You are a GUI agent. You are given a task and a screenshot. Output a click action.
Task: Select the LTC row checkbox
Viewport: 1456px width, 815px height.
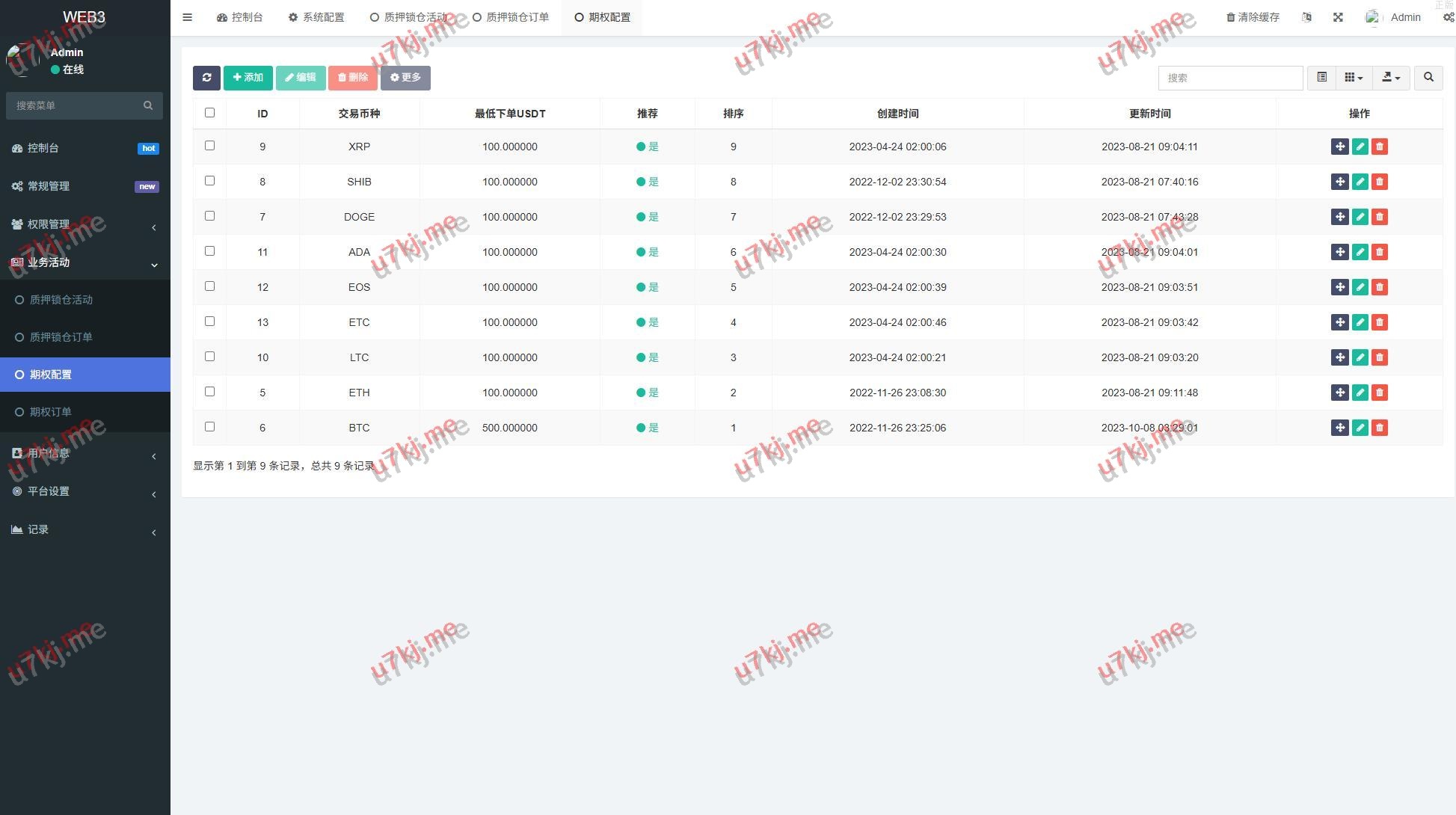(209, 357)
